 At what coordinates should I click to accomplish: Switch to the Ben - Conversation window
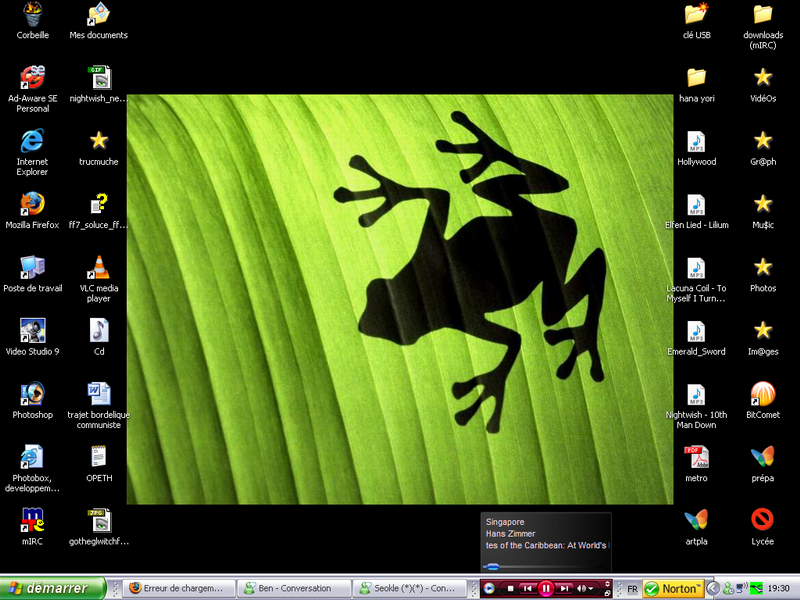[295, 589]
